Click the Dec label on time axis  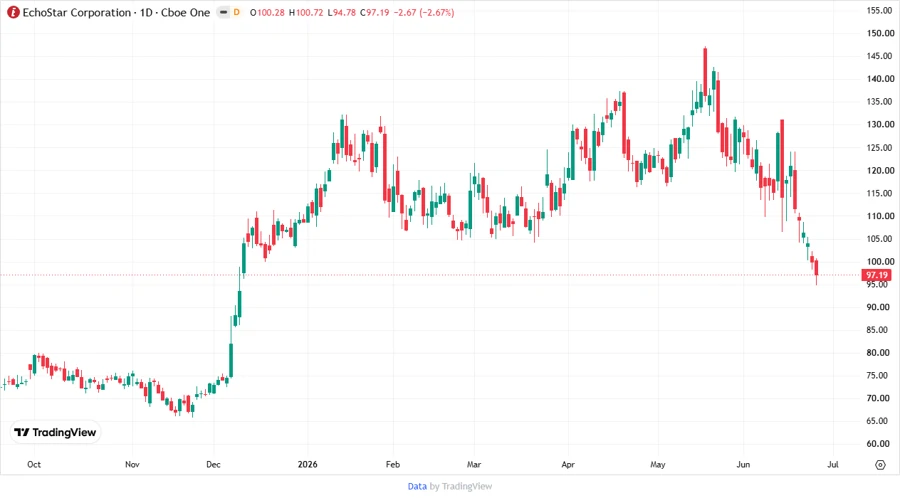[213, 465]
